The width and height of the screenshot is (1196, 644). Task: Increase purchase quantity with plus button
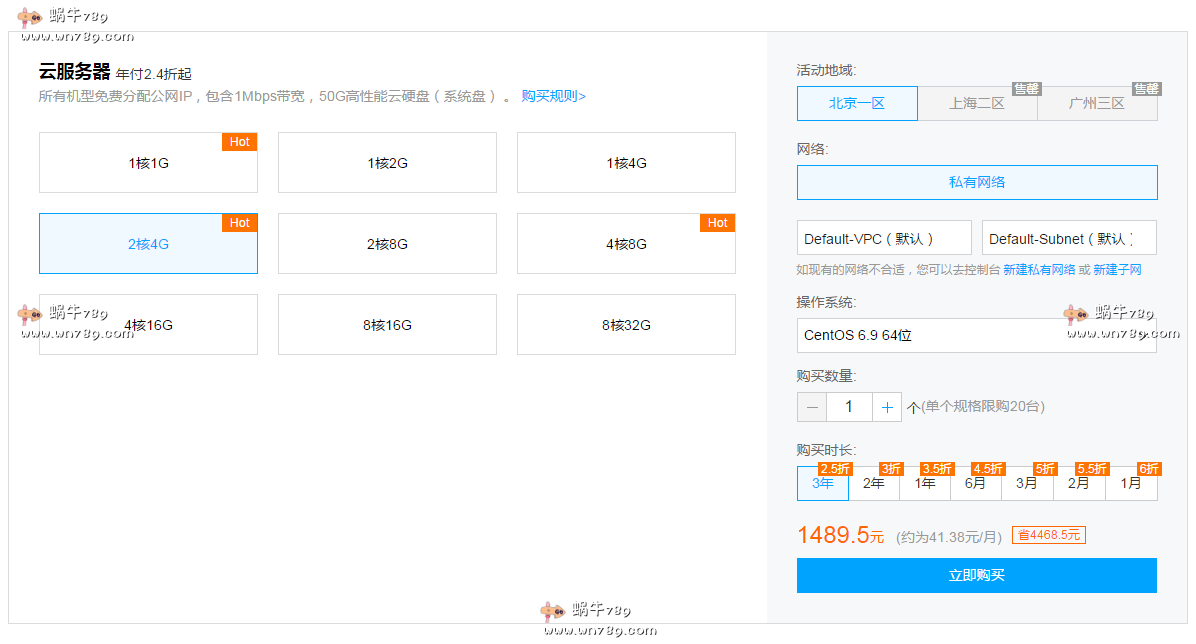(887, 407)
